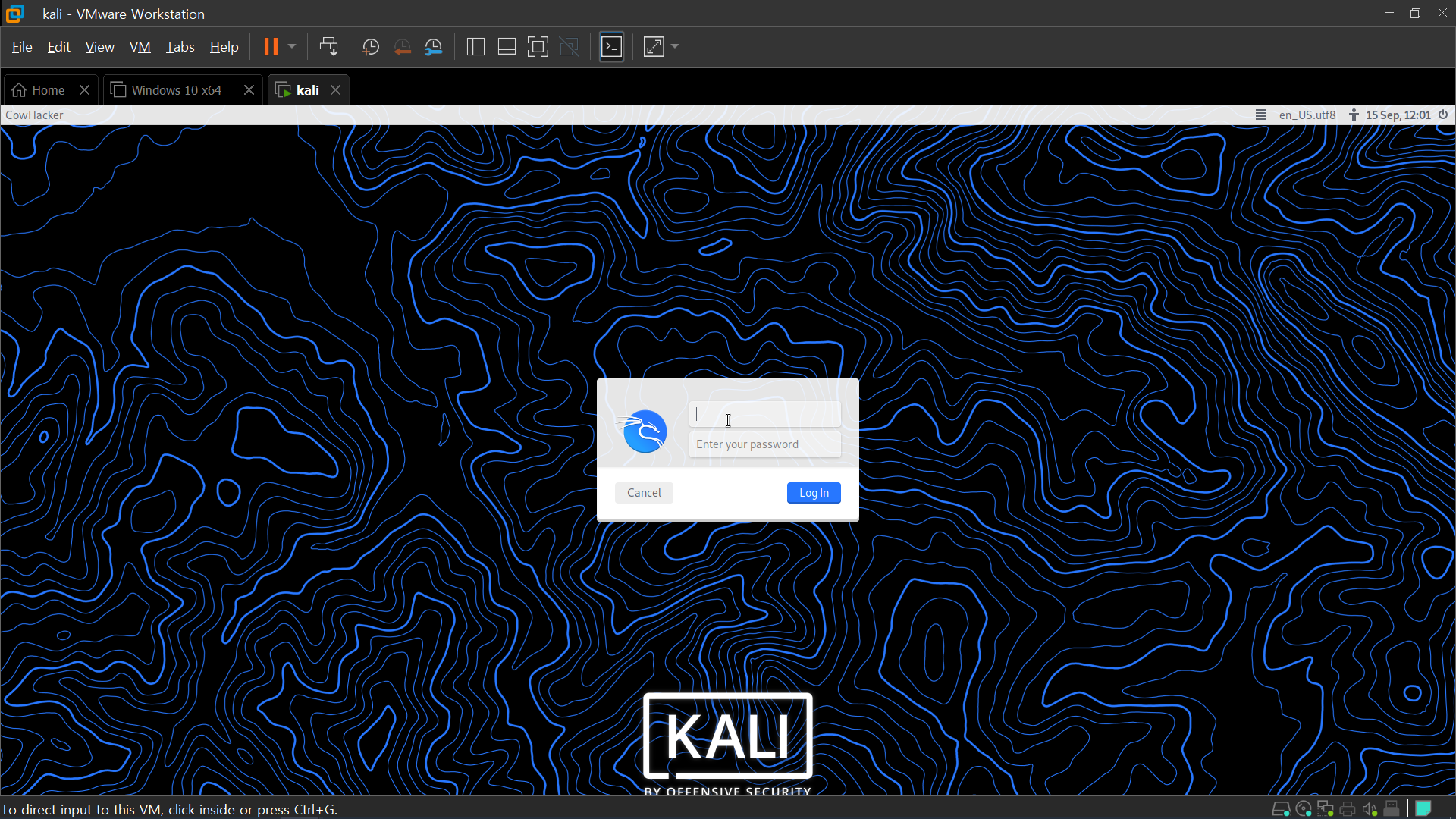This screenshot has height=819, width=1456.
Task: Open the VM menu
Action: pos(140,47)
